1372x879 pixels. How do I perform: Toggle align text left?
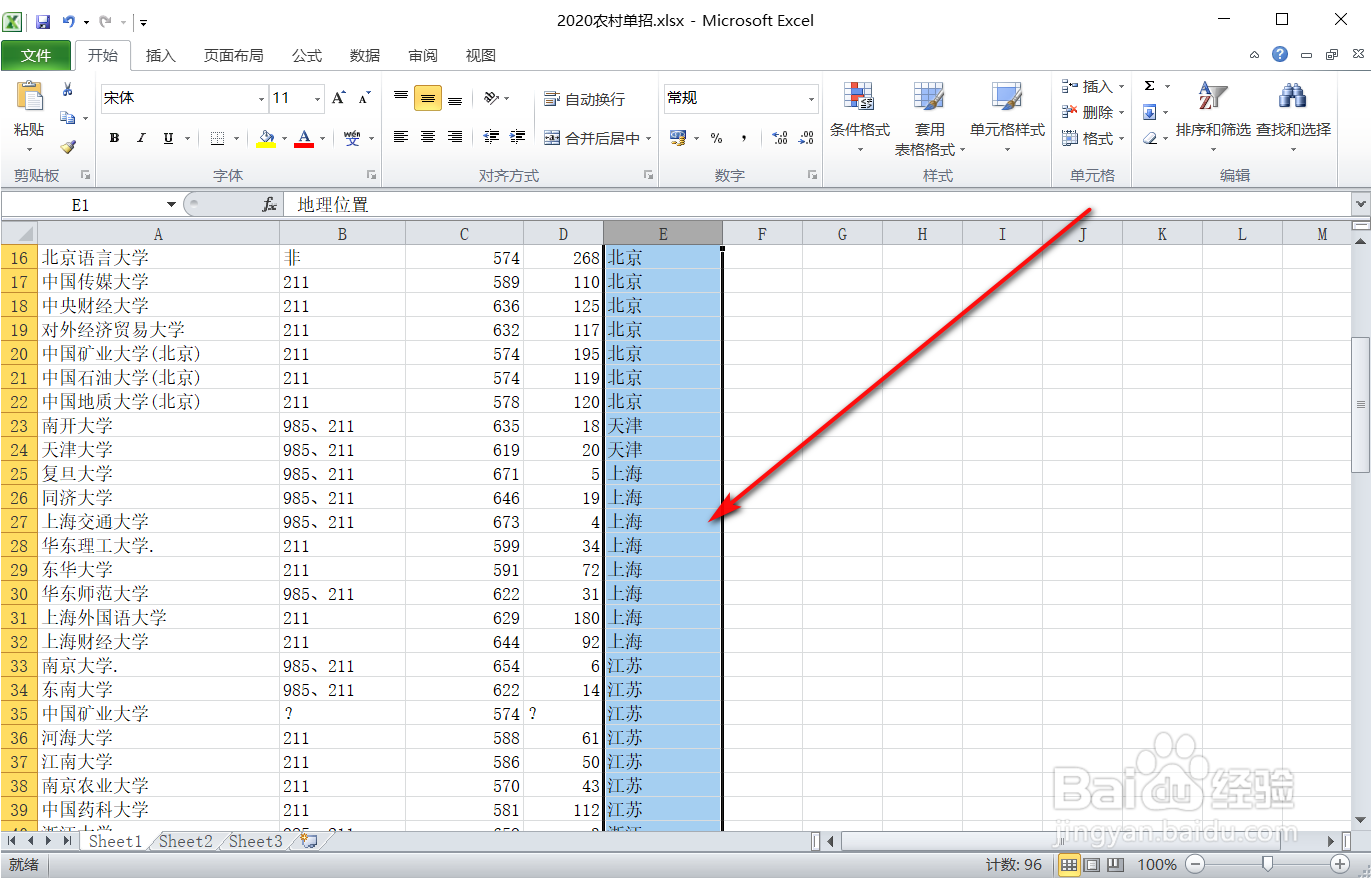click(x=401, y=137)
